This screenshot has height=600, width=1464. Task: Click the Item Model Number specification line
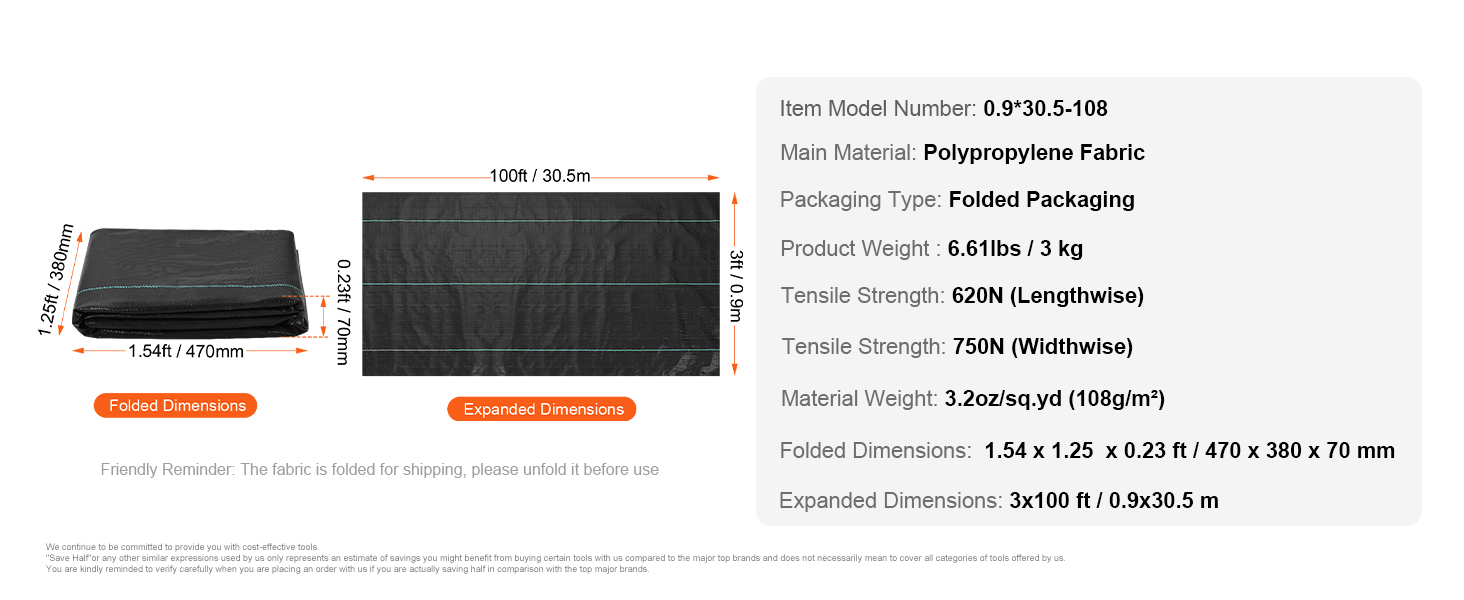coord(943,109)
